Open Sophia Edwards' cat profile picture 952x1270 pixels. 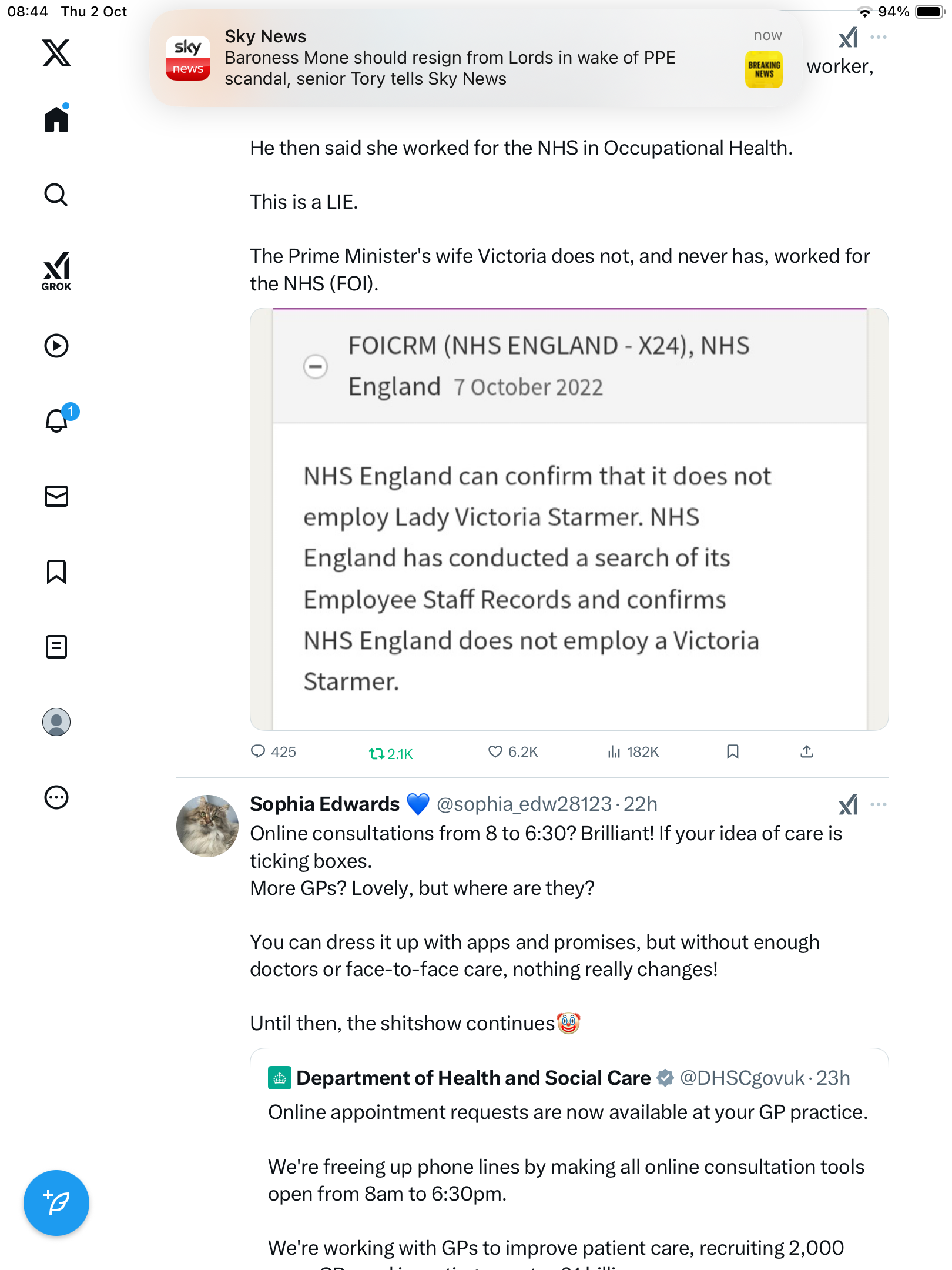[207, 825]
